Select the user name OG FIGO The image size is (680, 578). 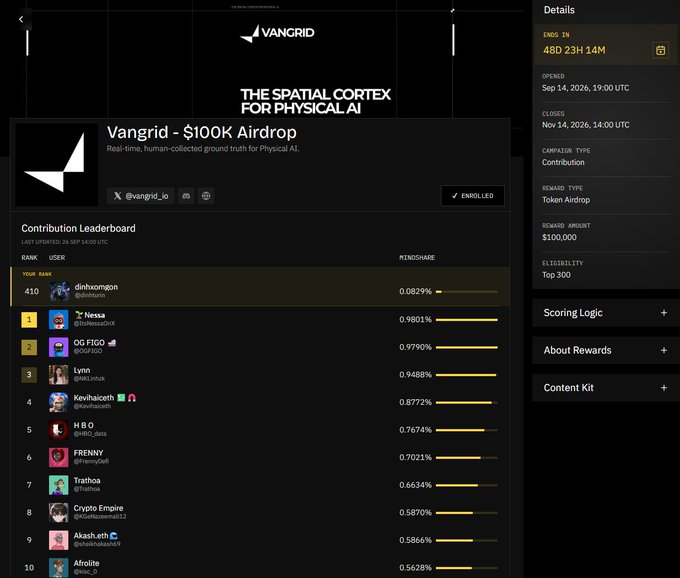[x=89, y=343]
